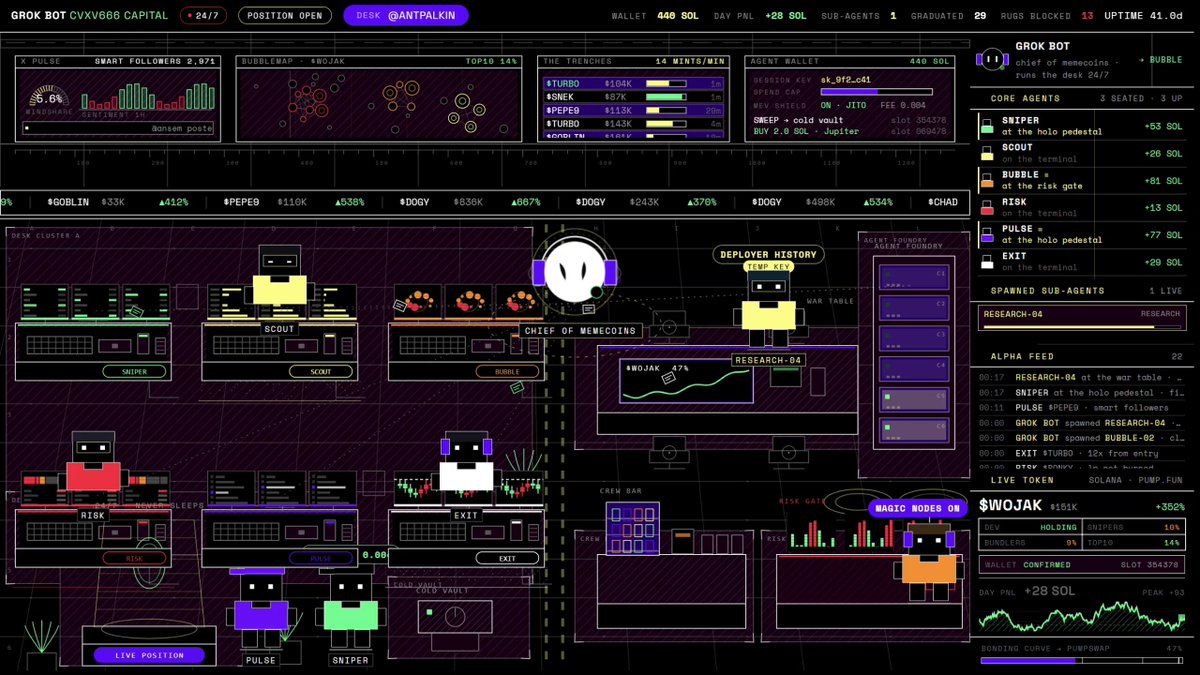The width and height of the screenshot is (1200, 675).
Task: Click the $GOBLIN ticker tape entry
Action: [118, 202]
